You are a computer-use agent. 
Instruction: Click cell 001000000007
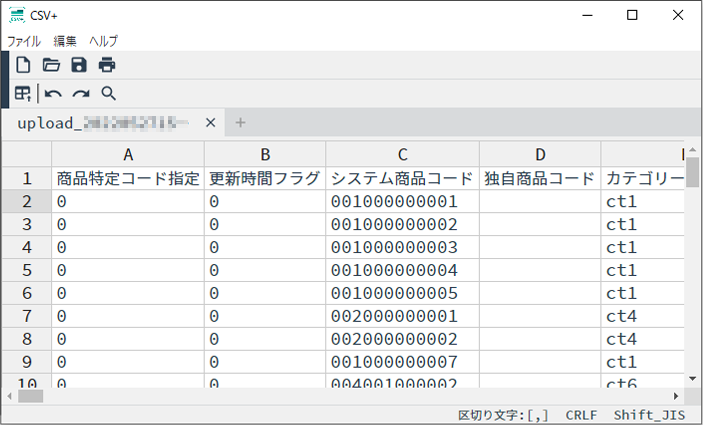click(403, 361)
